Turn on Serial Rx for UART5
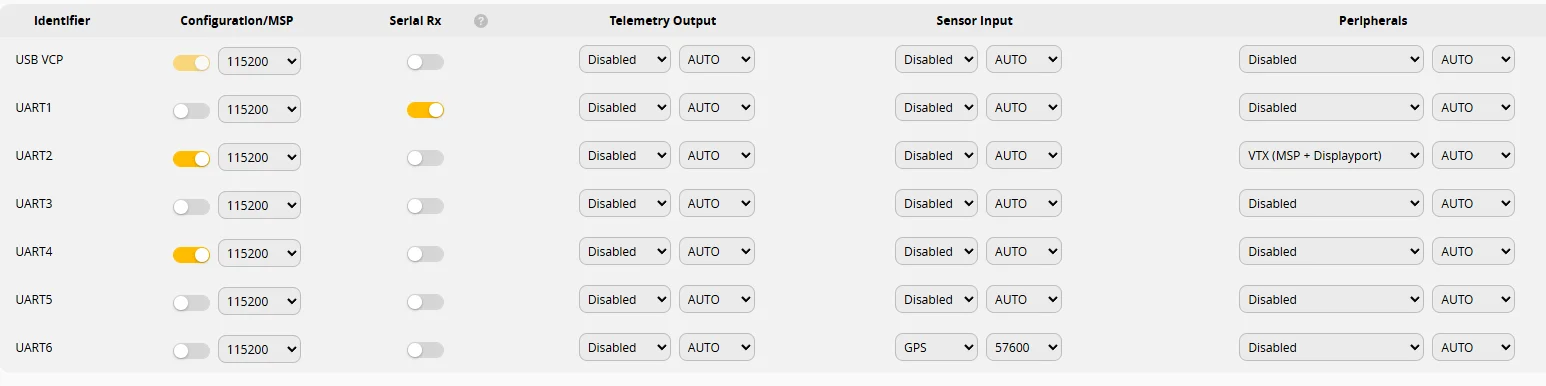 tap(425, 302)
